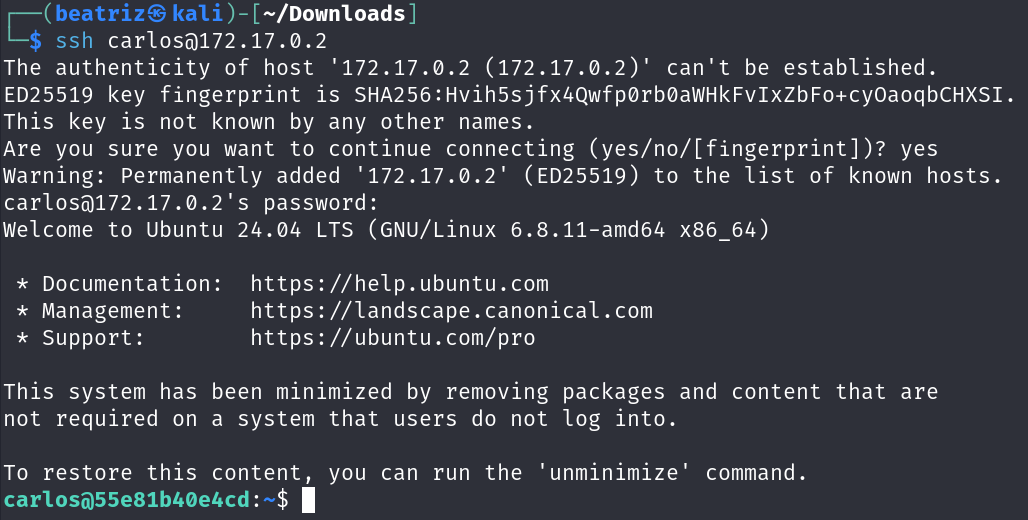Click the ssh command word

(x=74, y=41)
